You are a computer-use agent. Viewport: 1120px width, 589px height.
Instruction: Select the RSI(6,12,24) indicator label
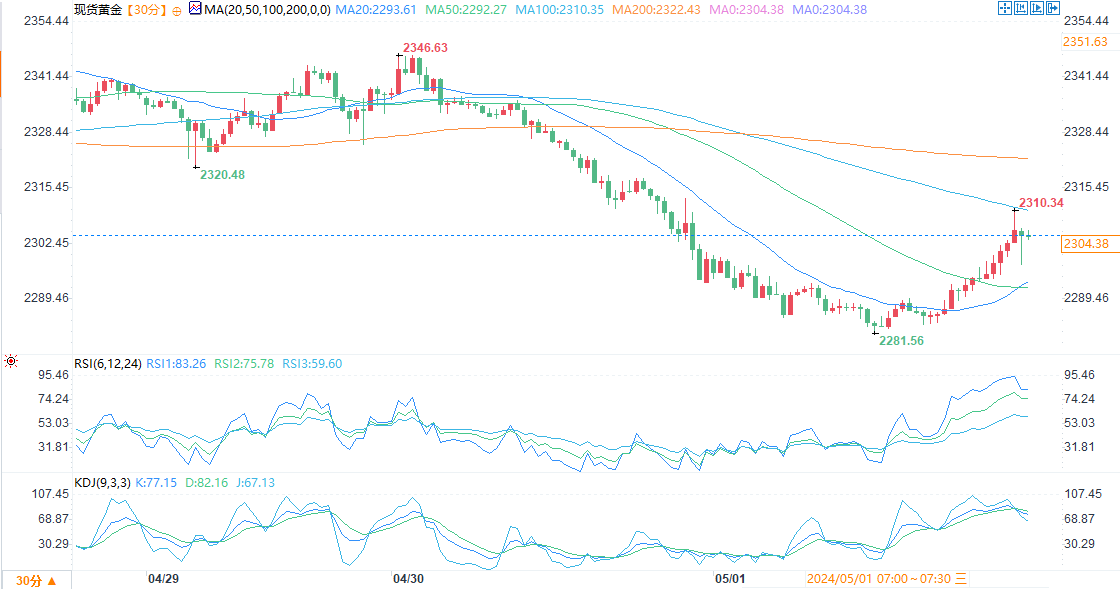pyautogui.click(x=108, y=364)
